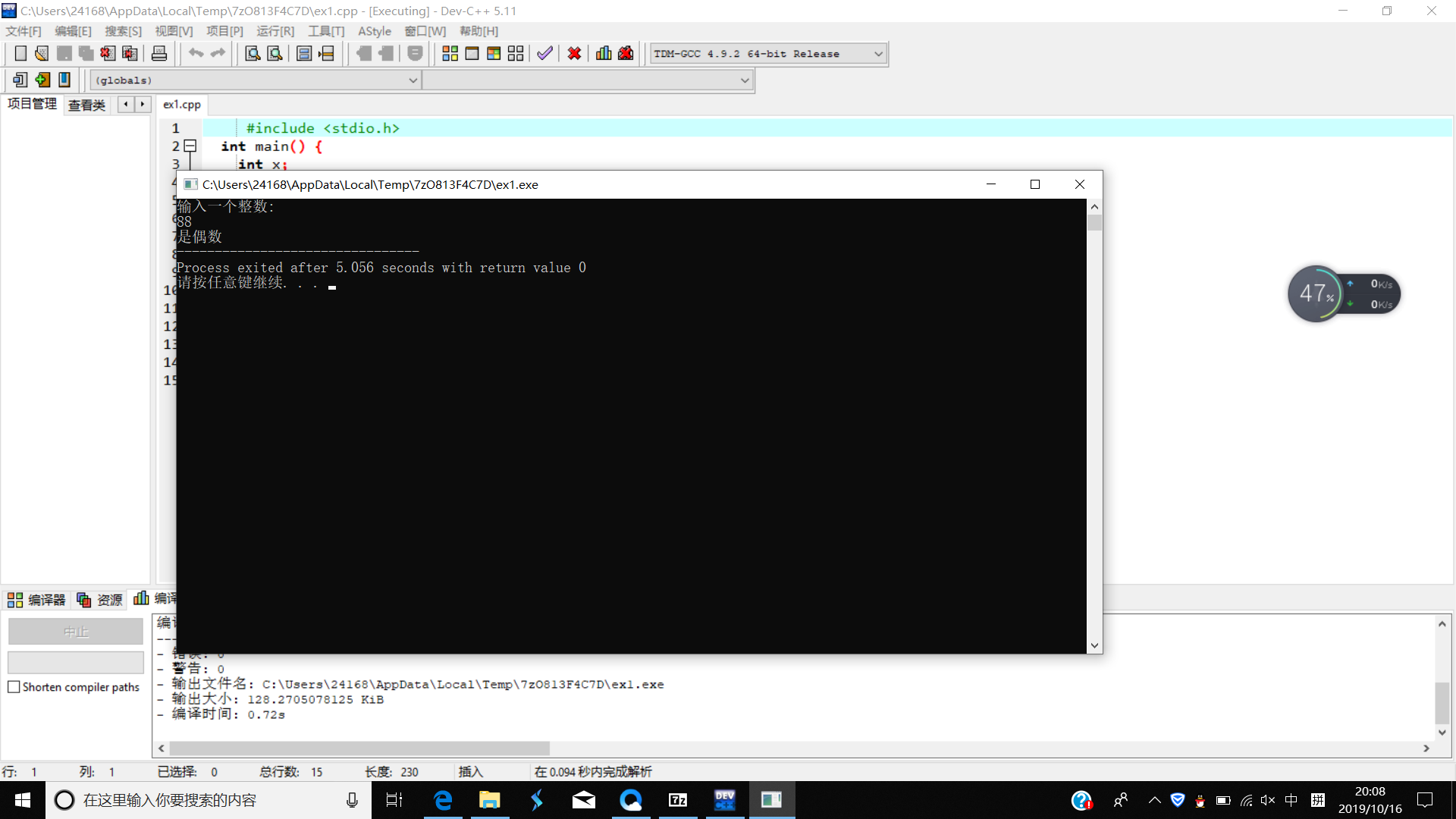Click the 中止 abort button
This screenshot has width=1456, height=819.
[75, 631]
